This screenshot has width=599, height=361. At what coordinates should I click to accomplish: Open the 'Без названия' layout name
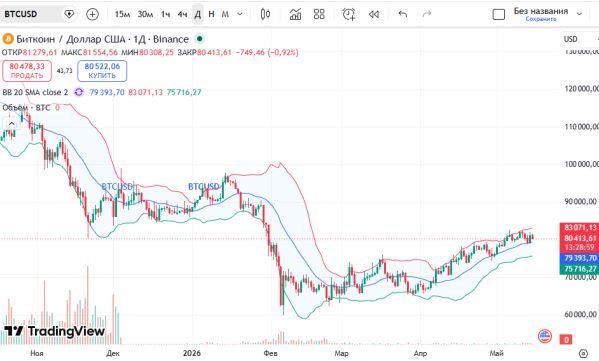541,11
